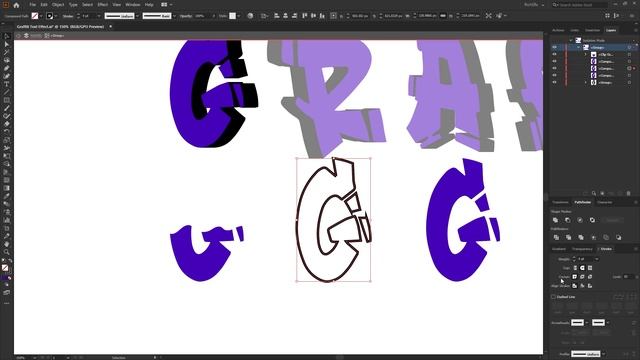Click Unite in Pathfinder shape modes
640x360 pixels.
[x=556, y=220]
